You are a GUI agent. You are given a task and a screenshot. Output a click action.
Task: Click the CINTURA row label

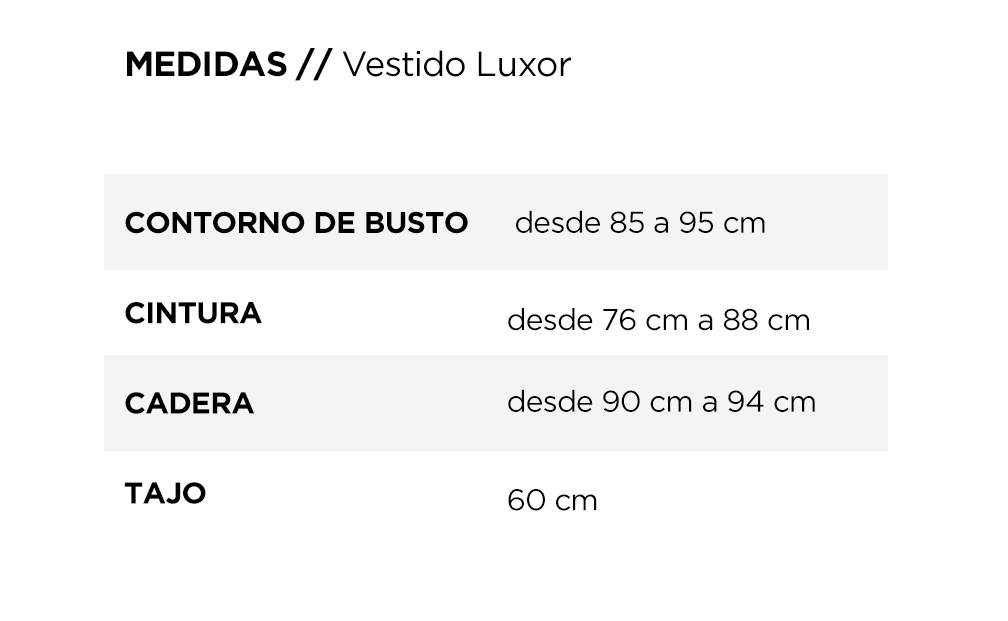pos(193,314)
